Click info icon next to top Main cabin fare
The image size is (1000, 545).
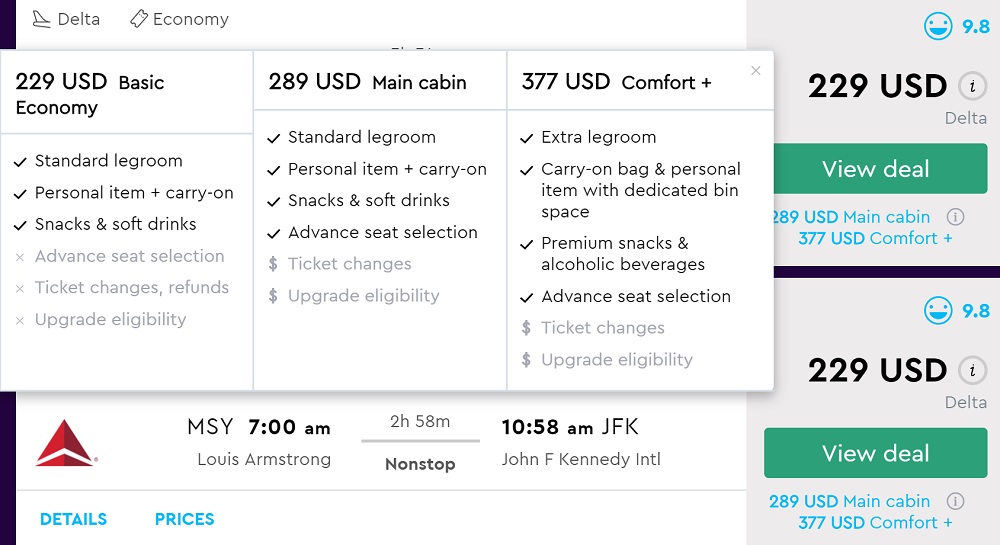click(x=955, y=217)
